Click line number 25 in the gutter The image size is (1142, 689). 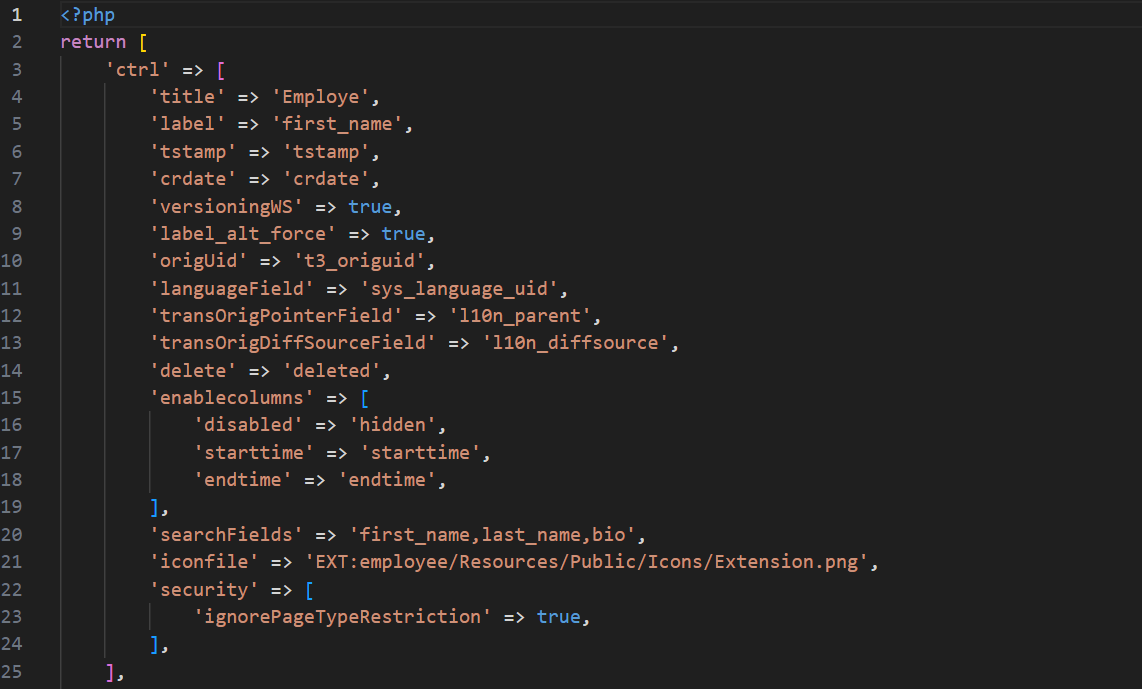[17, 671]
